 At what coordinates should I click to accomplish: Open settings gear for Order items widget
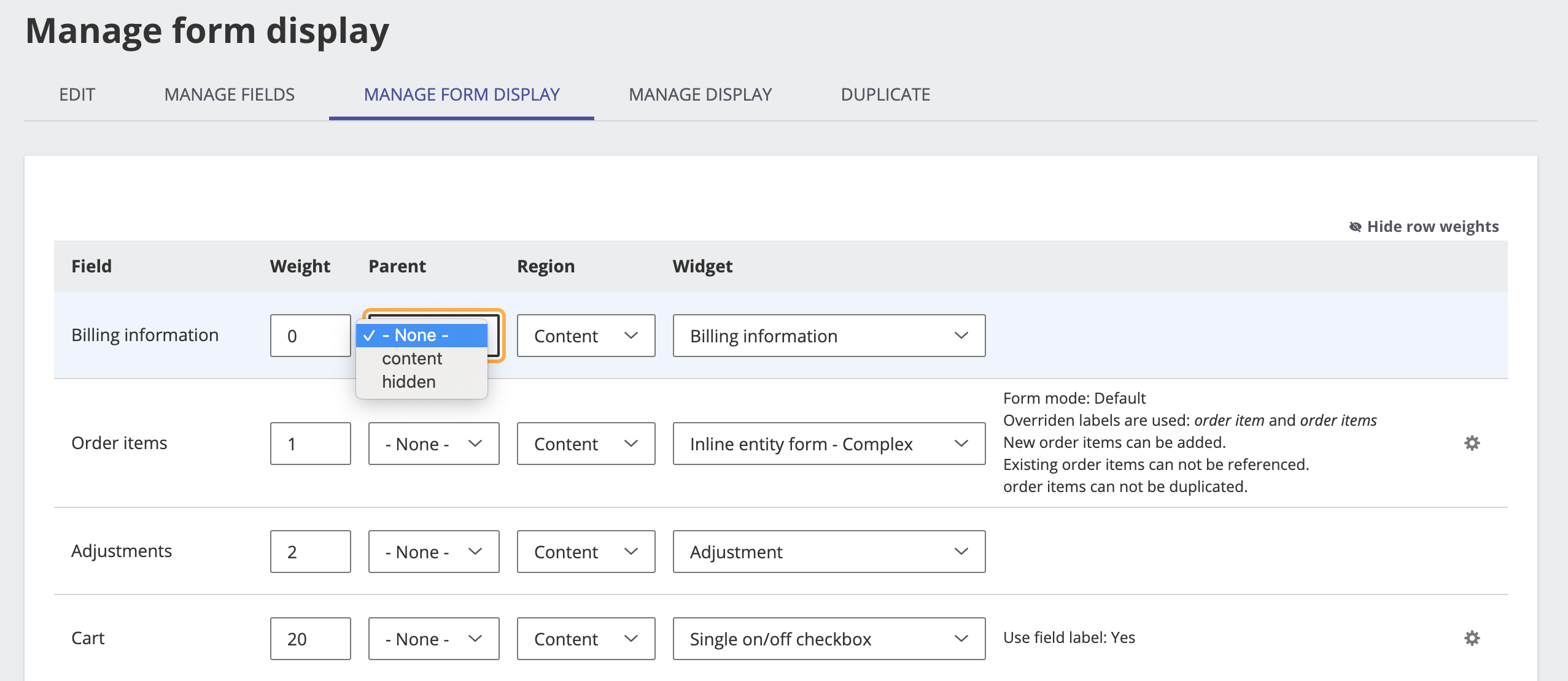click(1472, 443)
